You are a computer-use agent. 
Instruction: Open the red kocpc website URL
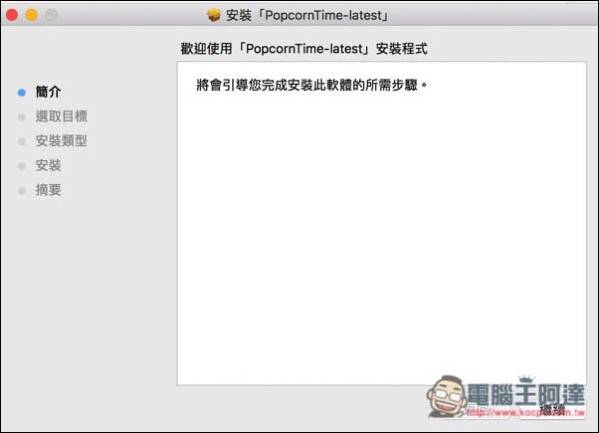pos(526,412)
